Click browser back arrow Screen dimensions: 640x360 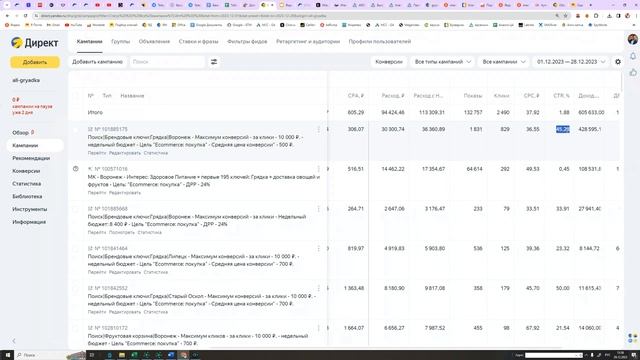pyautogui.click(x=7, y=16)
